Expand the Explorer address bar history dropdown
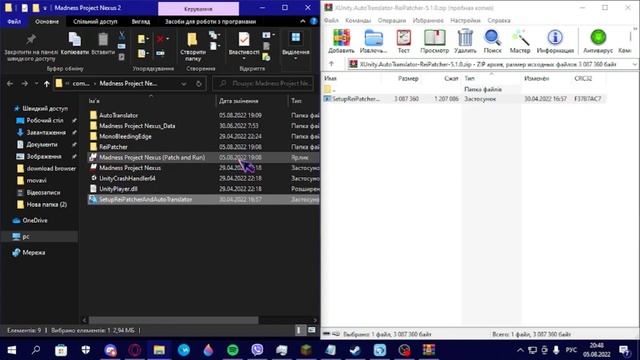Screen dimensions: 640x360 (184, 84)
